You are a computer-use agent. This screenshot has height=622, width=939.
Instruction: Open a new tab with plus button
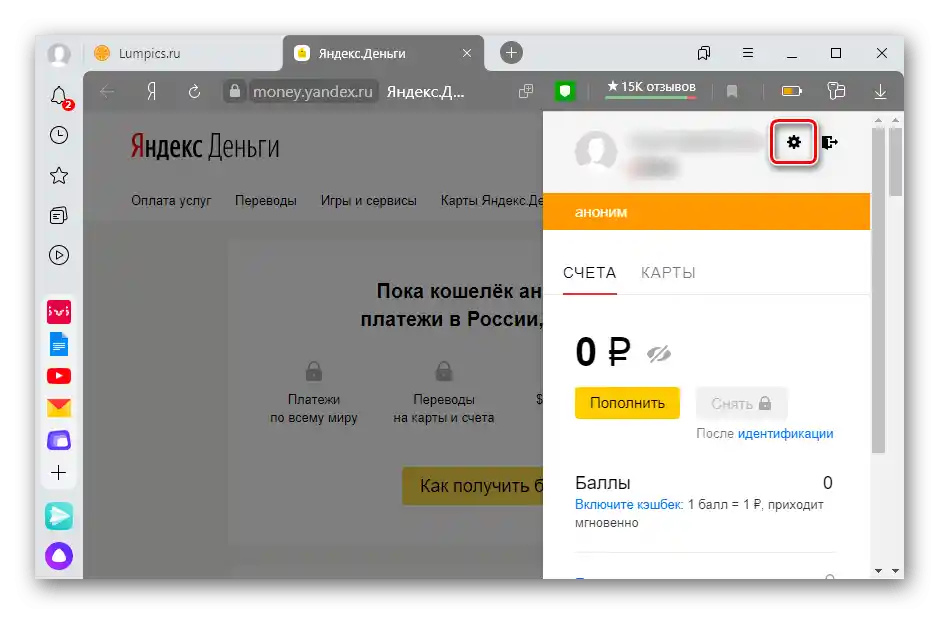pos(511,53)
